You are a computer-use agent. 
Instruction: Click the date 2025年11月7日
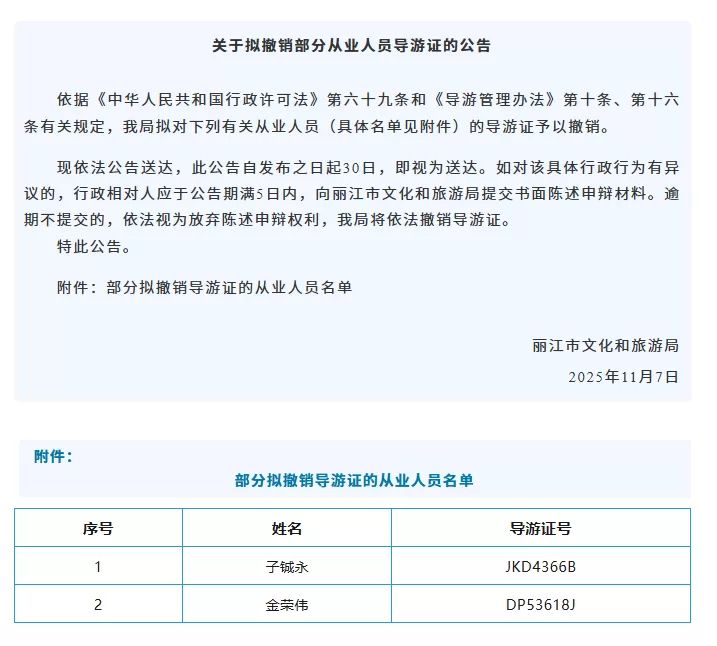[x=622, y=377]
